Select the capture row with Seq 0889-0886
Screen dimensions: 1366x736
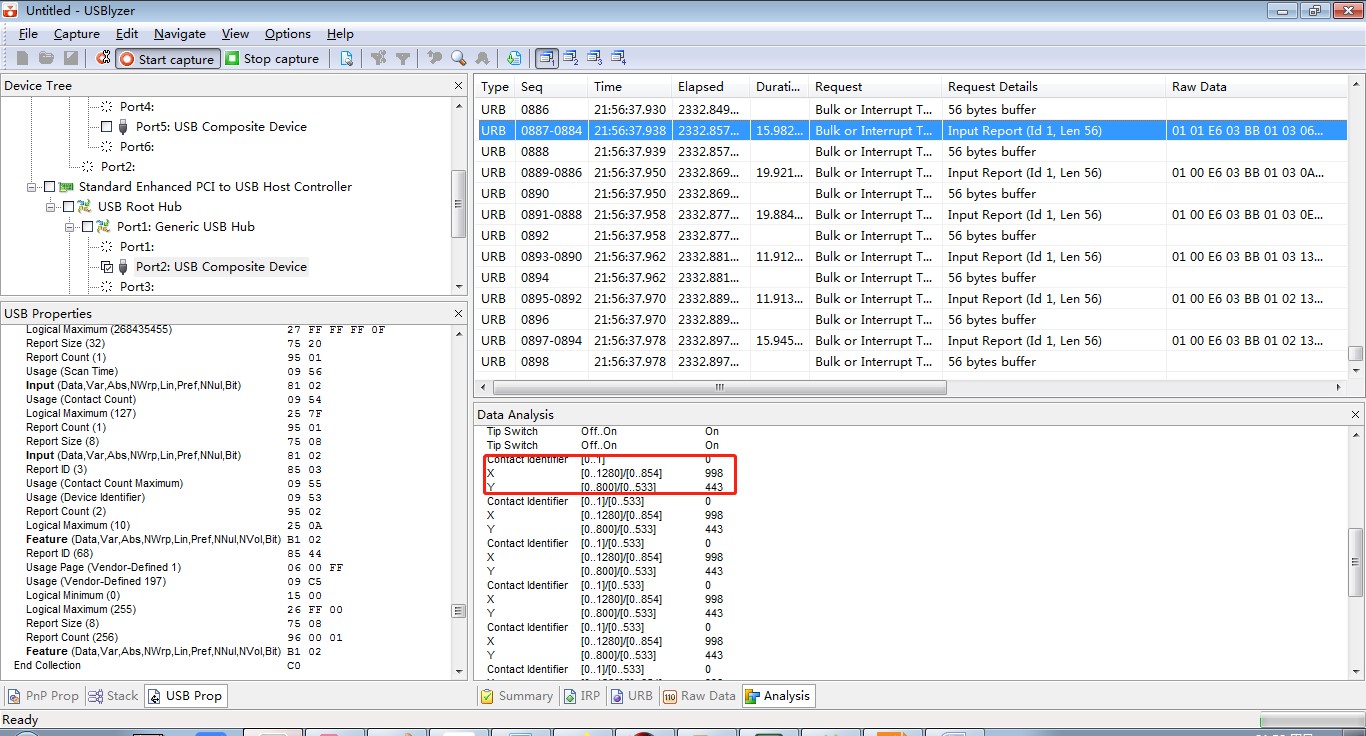pos(913,173)
